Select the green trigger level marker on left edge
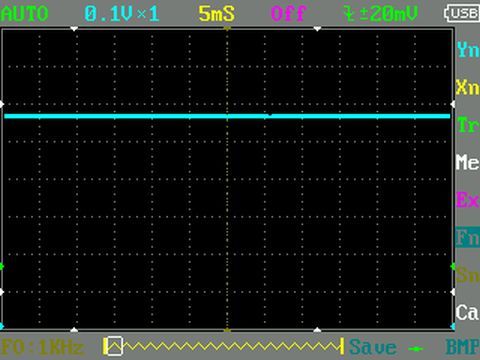480x360 pixels. click(x=2, y=266)
